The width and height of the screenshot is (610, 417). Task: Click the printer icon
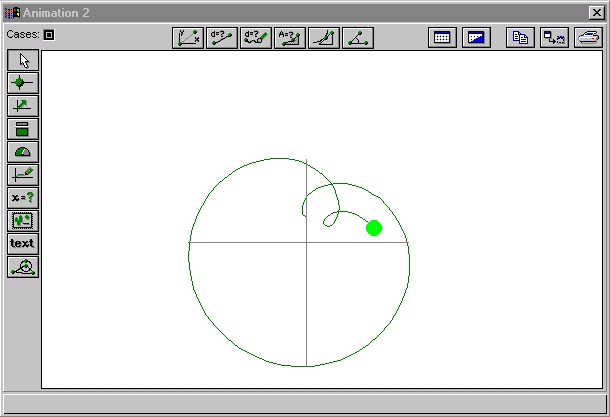tap(588, 38)
